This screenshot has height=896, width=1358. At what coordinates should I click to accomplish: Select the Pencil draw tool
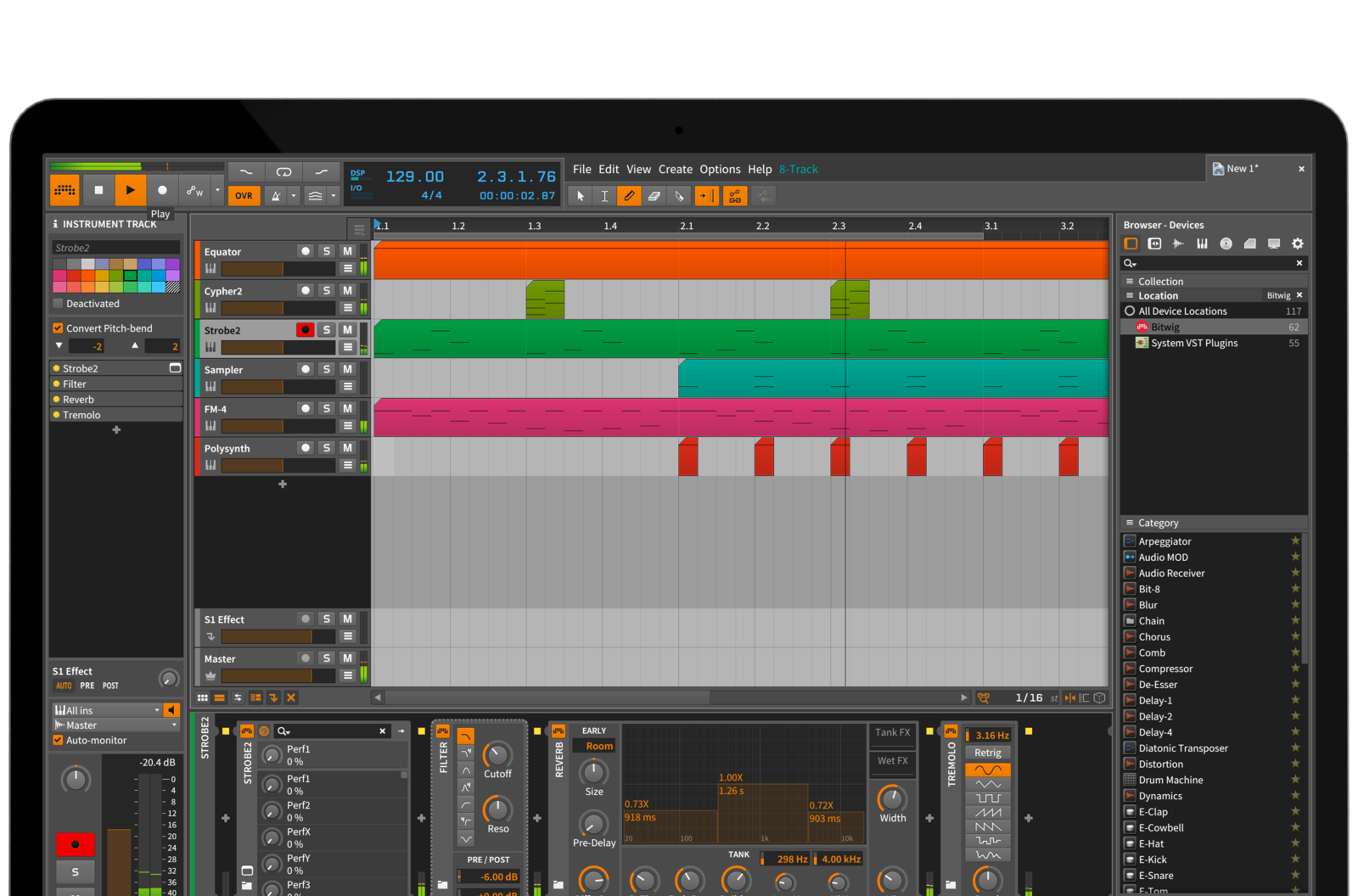point(628,196)
